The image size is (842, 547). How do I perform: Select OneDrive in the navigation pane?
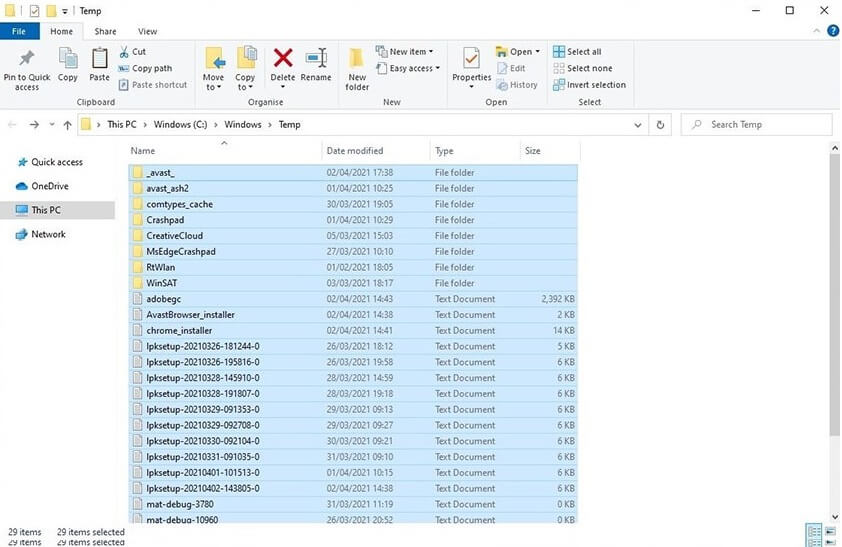click(x=49, y=186)
